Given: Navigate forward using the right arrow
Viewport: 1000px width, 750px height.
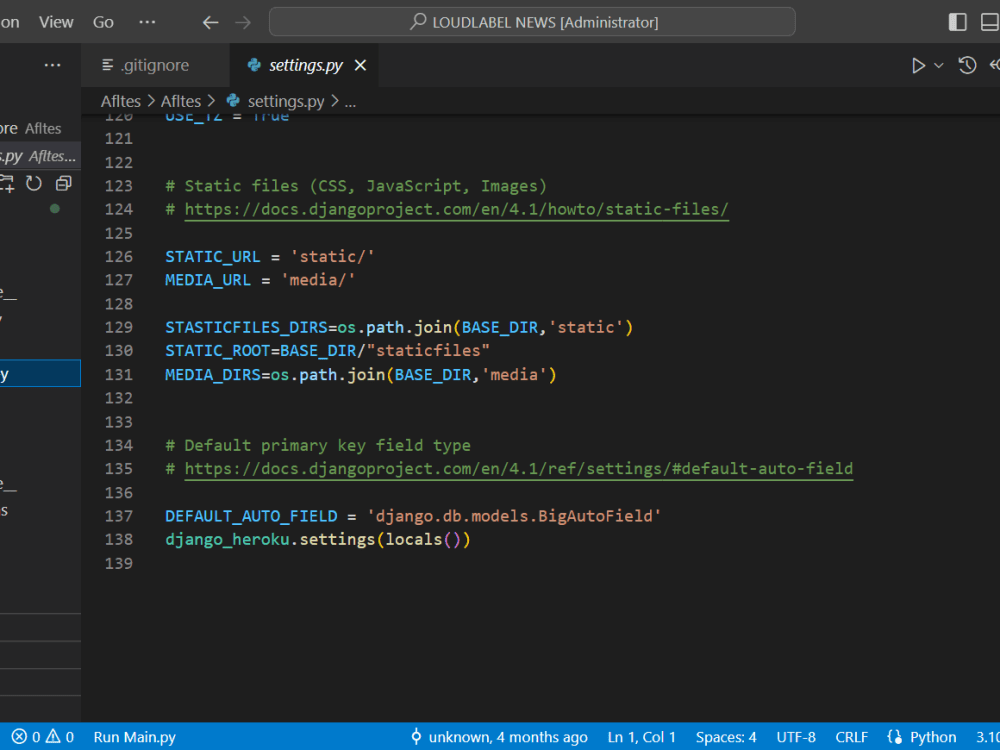Looking at the screenshot, I should (242, 21).
